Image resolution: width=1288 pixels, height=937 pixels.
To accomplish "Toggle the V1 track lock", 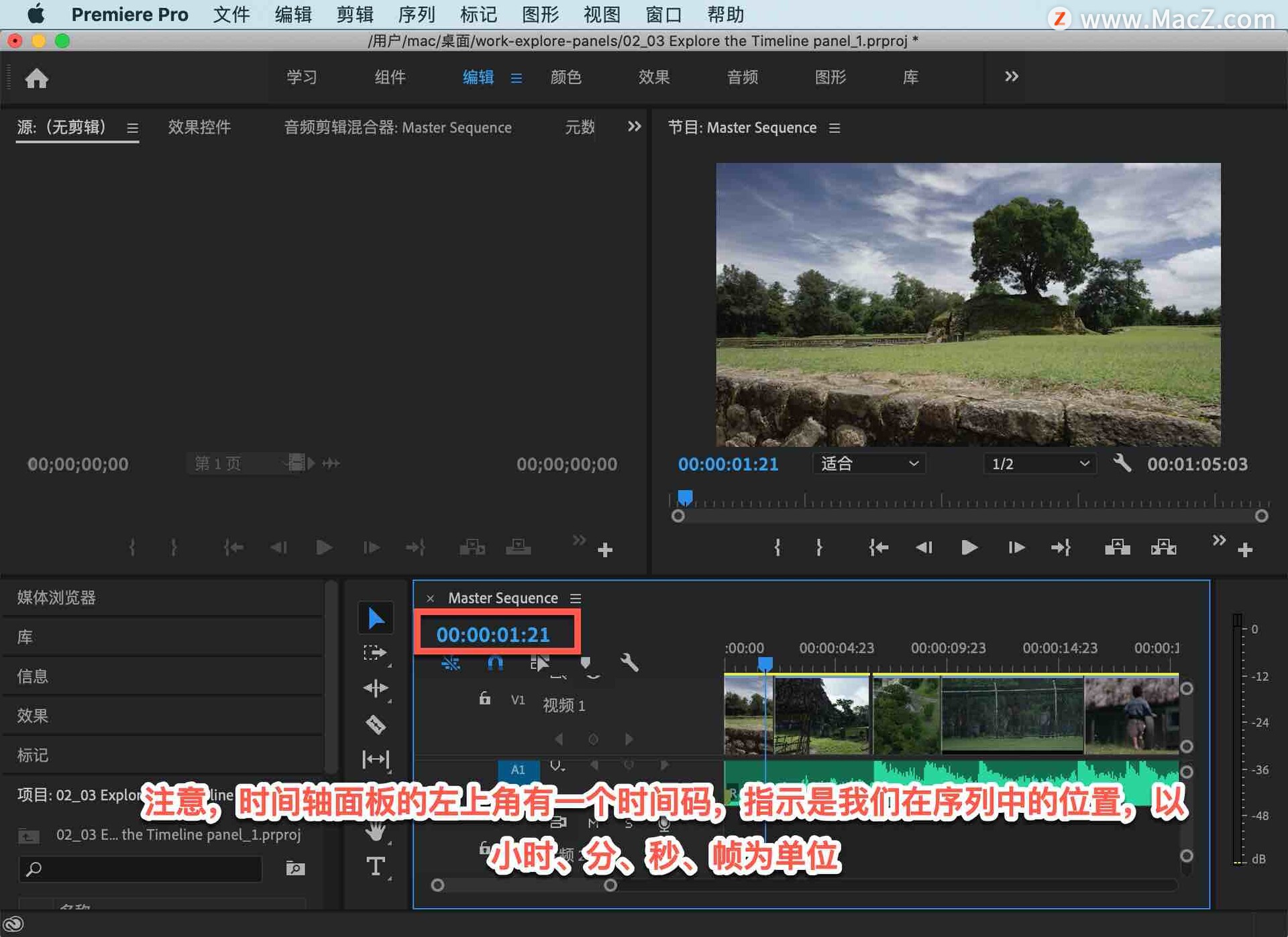I will [484, 698].
